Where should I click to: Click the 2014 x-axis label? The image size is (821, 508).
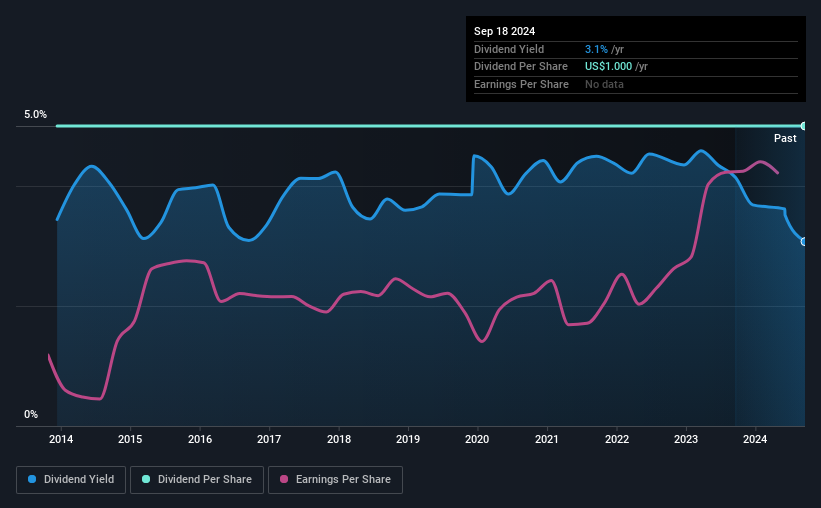[x=61, y=439]
